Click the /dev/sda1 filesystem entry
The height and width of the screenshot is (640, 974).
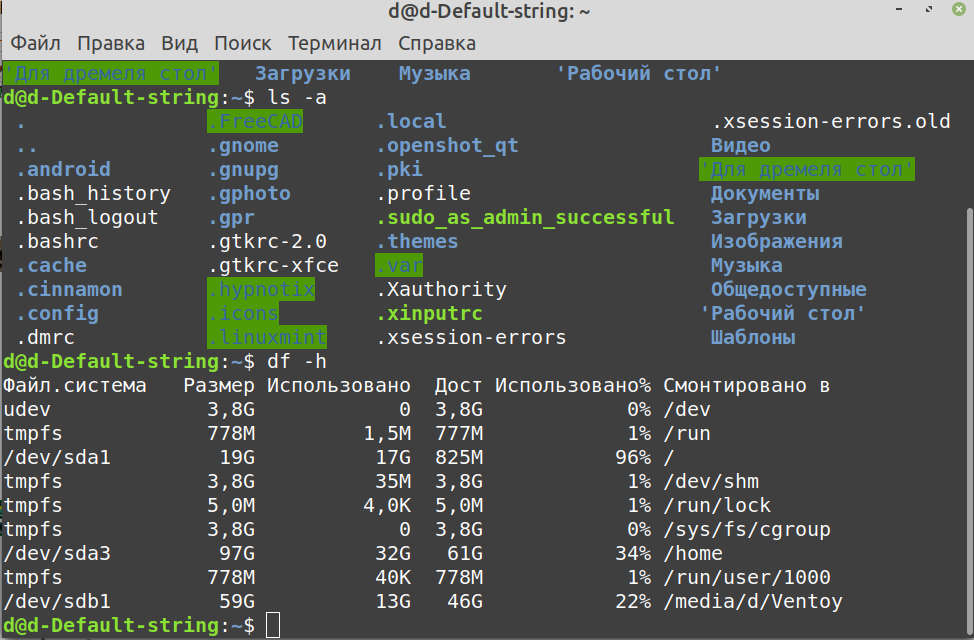(x=43, y=458)
